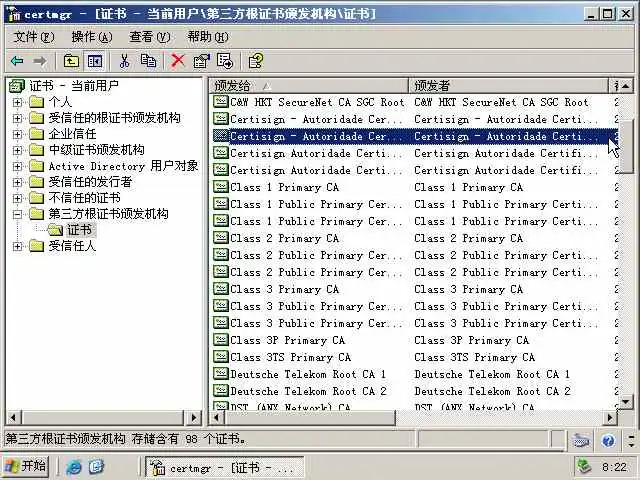Image resolution: width=640 pixels, height=480 pixels.
Task: Select Deutsche Telekom Root CA 2 certificate
Action: coord(308,391)
